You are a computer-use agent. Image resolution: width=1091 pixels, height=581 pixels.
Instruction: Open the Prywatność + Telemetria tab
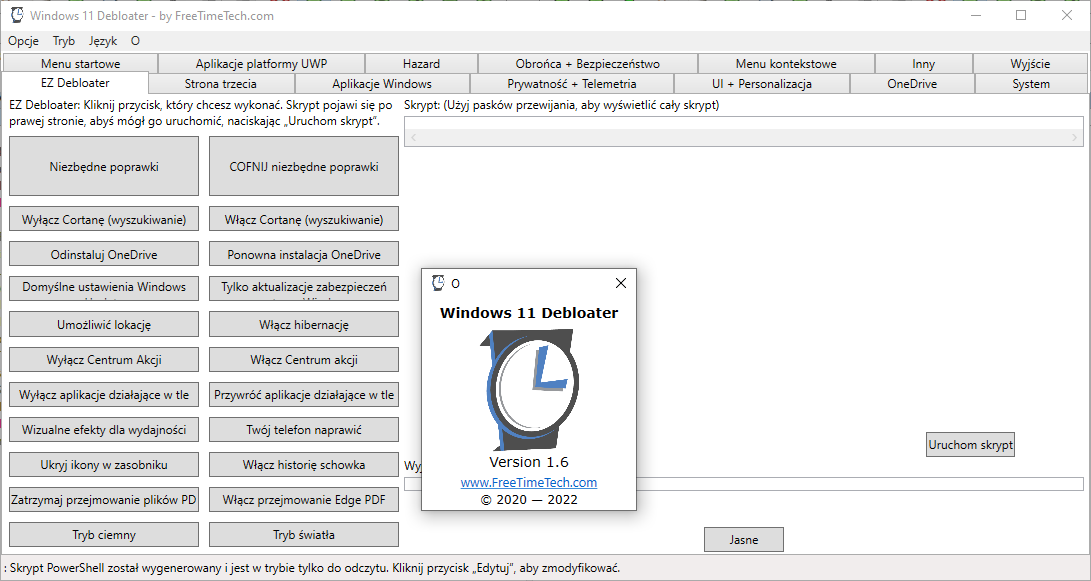pos(572,83)
